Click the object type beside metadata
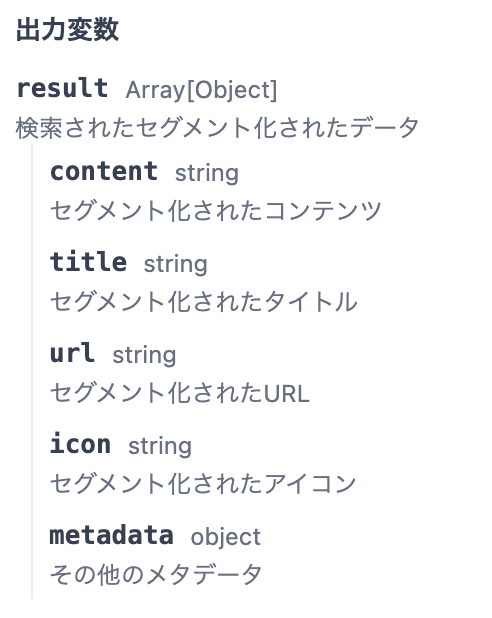The height and width of the screenshot is (618, 492). click(x=226, y=537)
